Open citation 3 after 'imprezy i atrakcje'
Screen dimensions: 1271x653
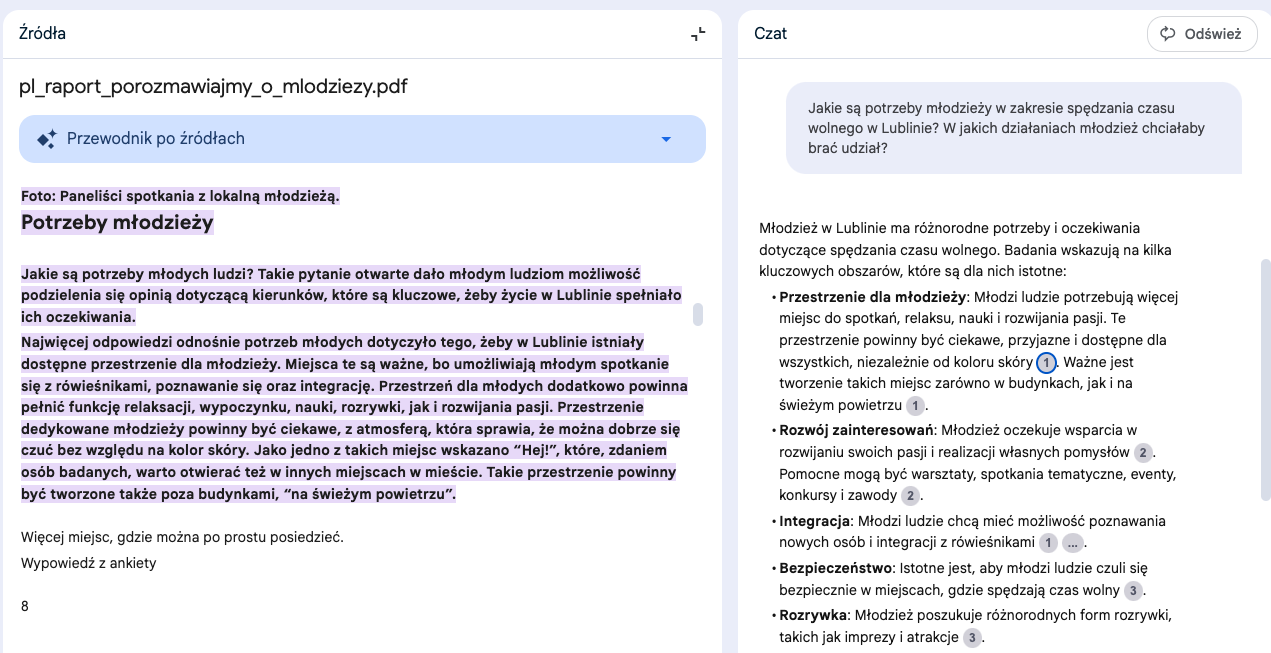tap(972, 637)
